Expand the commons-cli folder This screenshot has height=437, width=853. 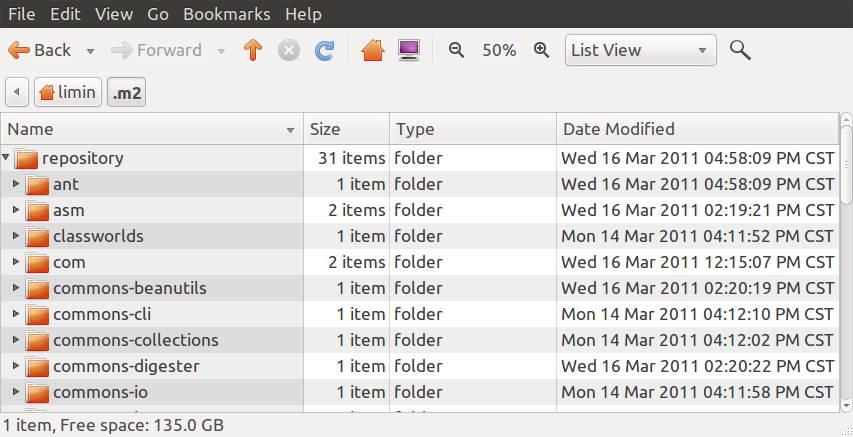[16, 314]
